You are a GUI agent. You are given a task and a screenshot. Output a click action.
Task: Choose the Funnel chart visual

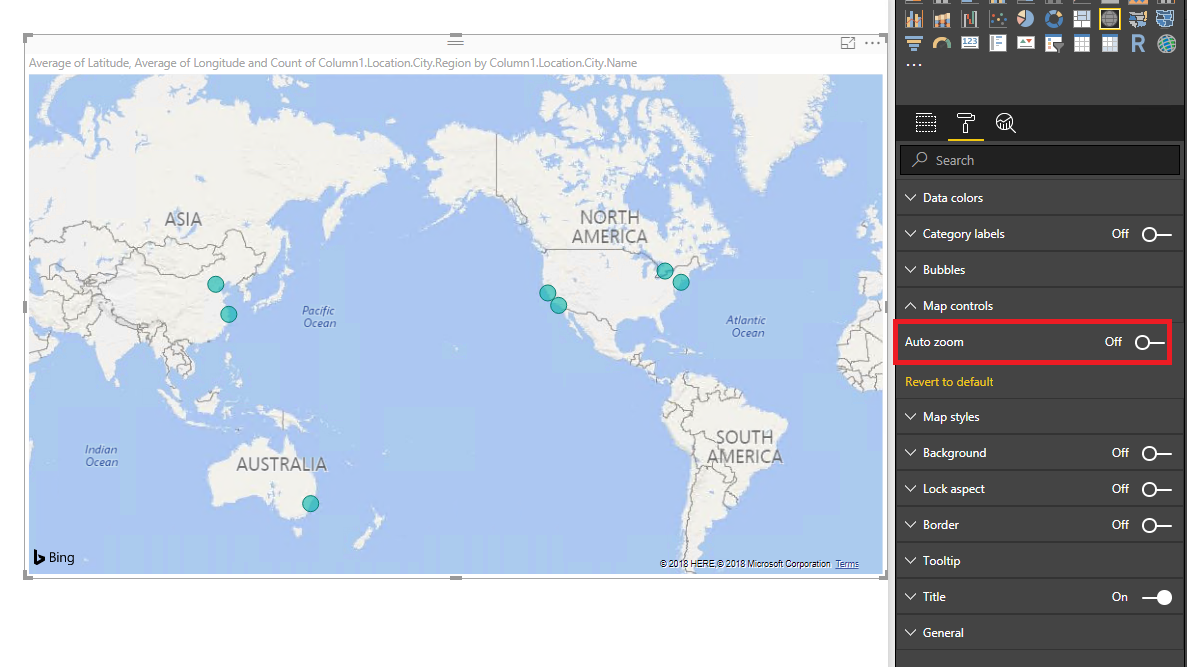pyautogui.click(x=914, y=44)
